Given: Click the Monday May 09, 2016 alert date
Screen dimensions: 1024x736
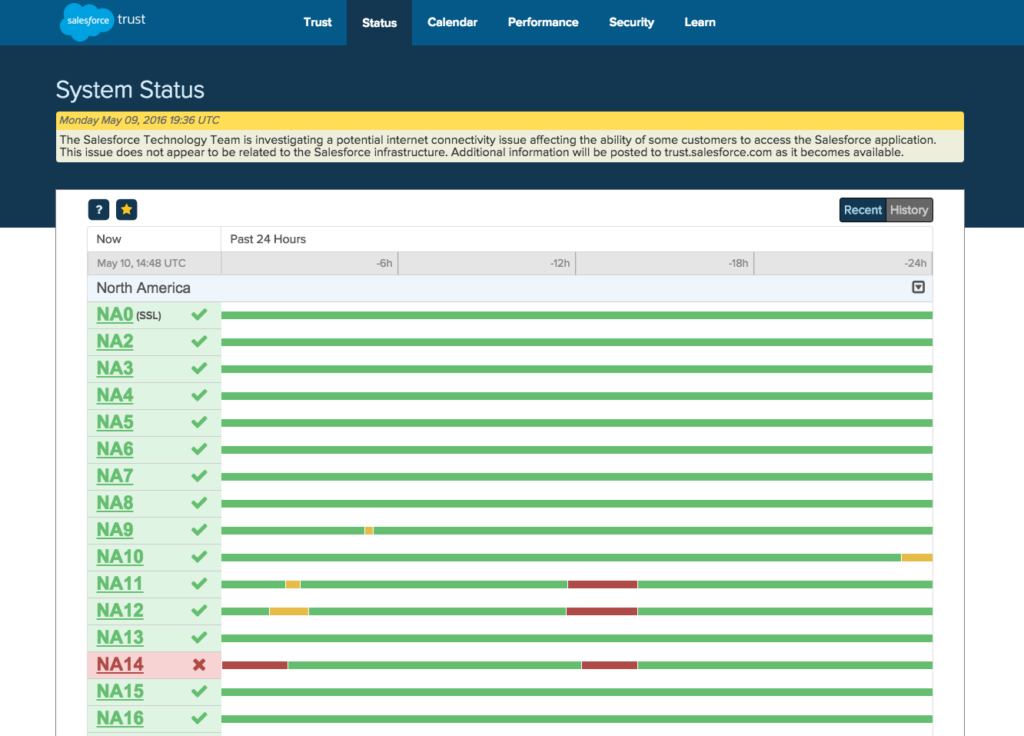Looking at the screenshot, I should (139, 120).
